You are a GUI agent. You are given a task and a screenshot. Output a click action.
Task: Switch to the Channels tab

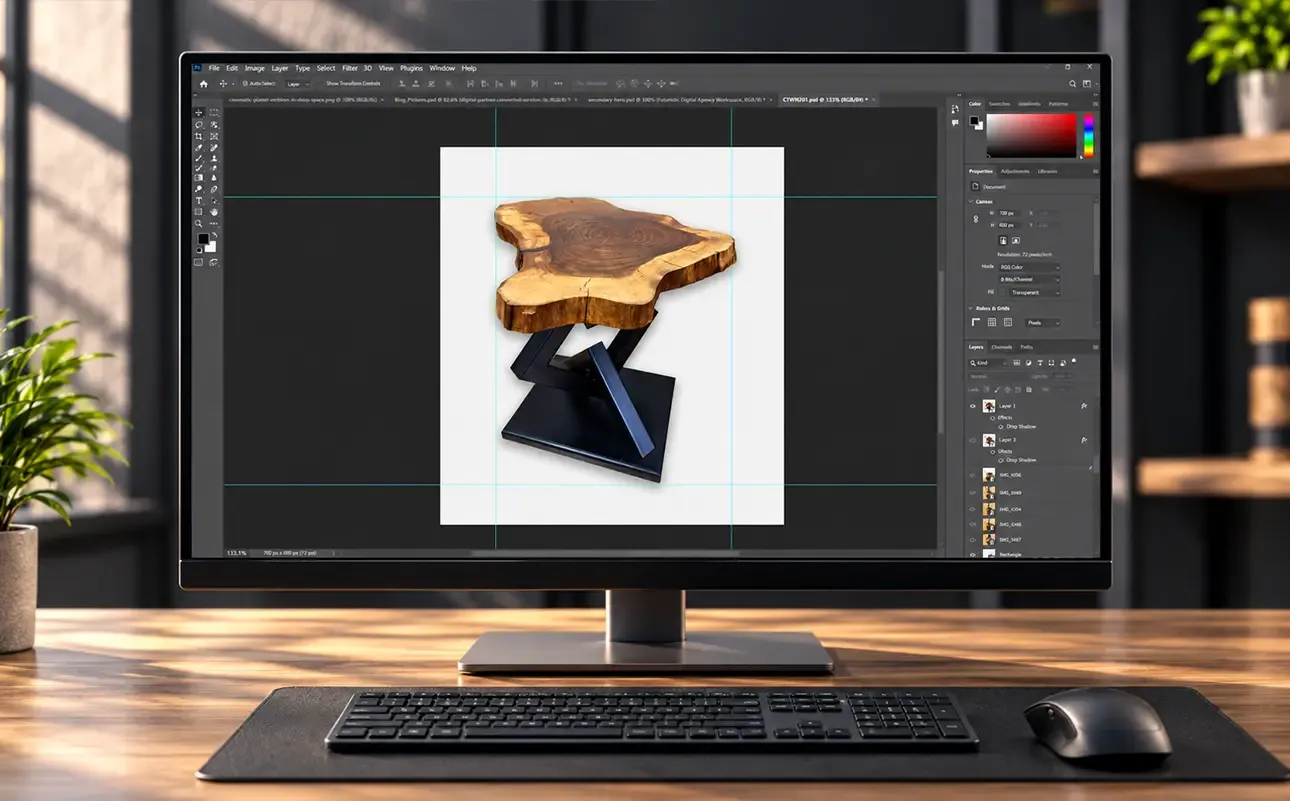pos(1002,347)
